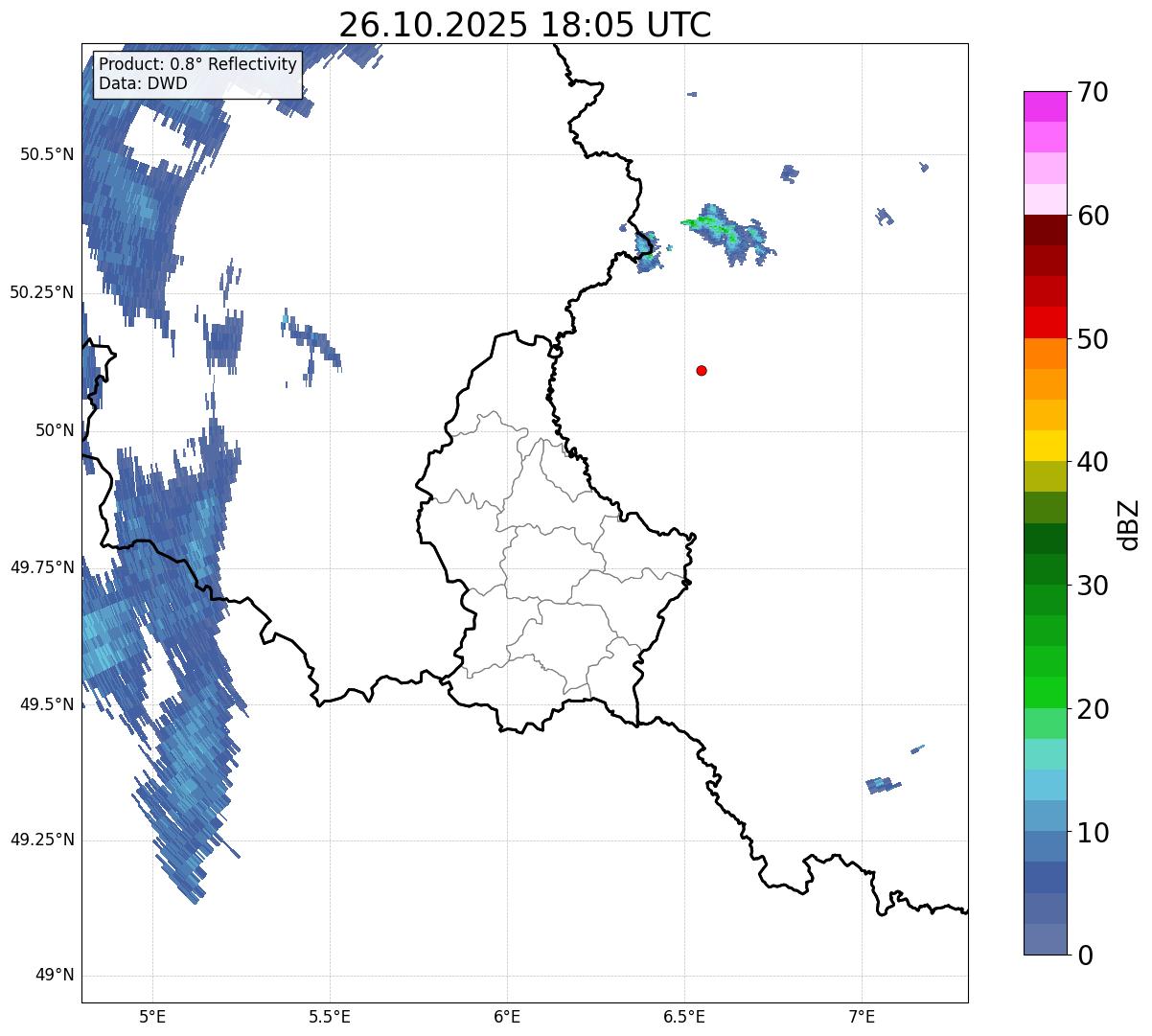Click the 49.25°N latitude label
The height and width of the screenshot is (1036, 1152).
point(42,840)
